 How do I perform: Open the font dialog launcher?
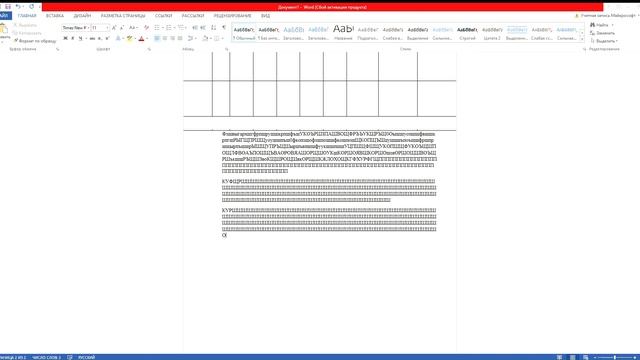click(x=149, y=49)
